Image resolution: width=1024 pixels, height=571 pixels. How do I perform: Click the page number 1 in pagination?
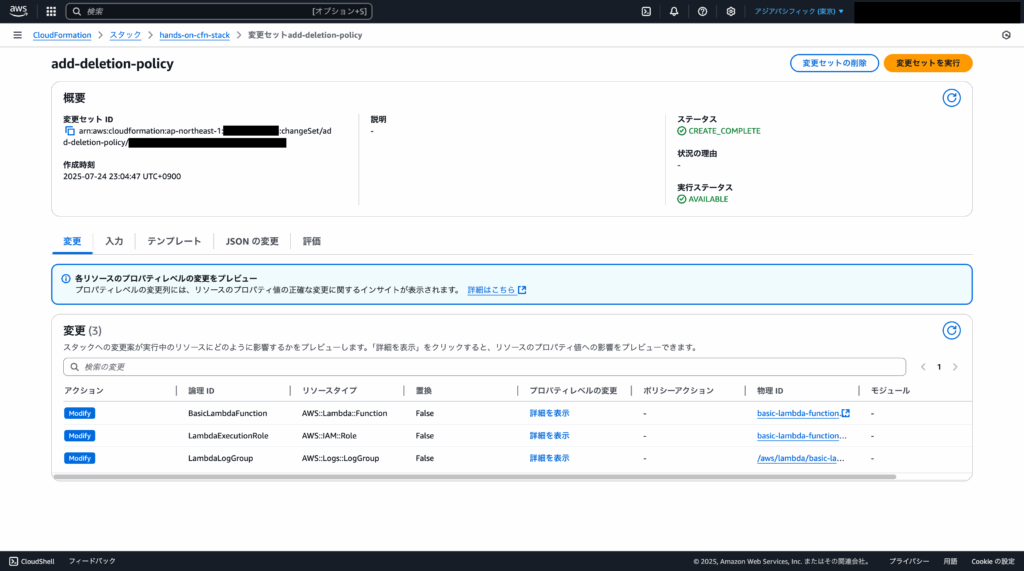[x=939, y=367]
